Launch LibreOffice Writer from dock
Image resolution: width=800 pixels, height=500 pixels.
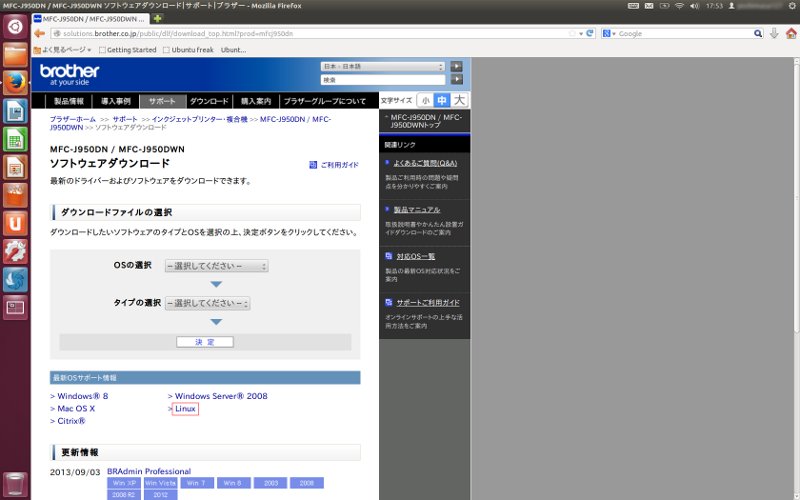click(x=15, y=111)
